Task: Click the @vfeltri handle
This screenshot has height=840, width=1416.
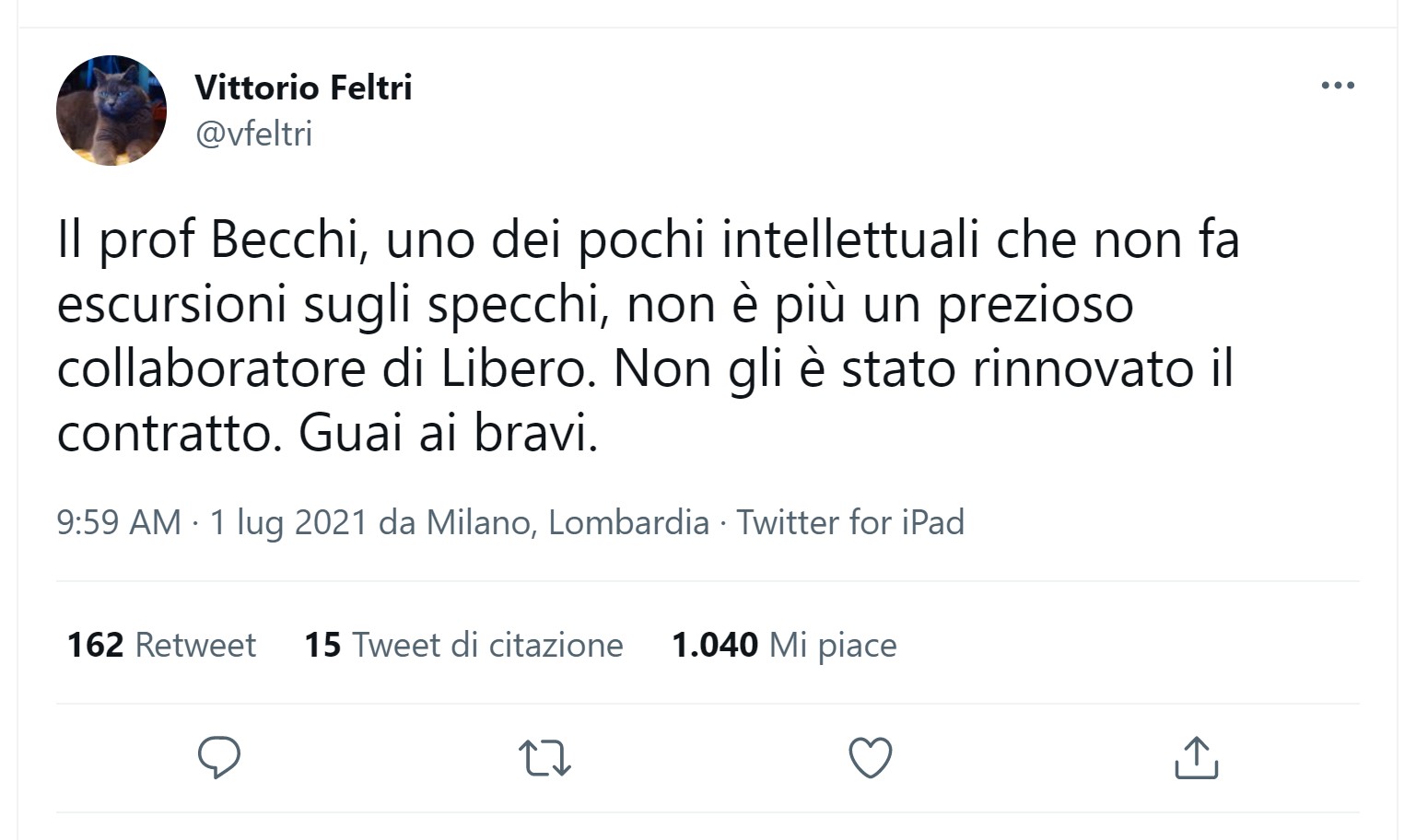Action: pos(254,134)
